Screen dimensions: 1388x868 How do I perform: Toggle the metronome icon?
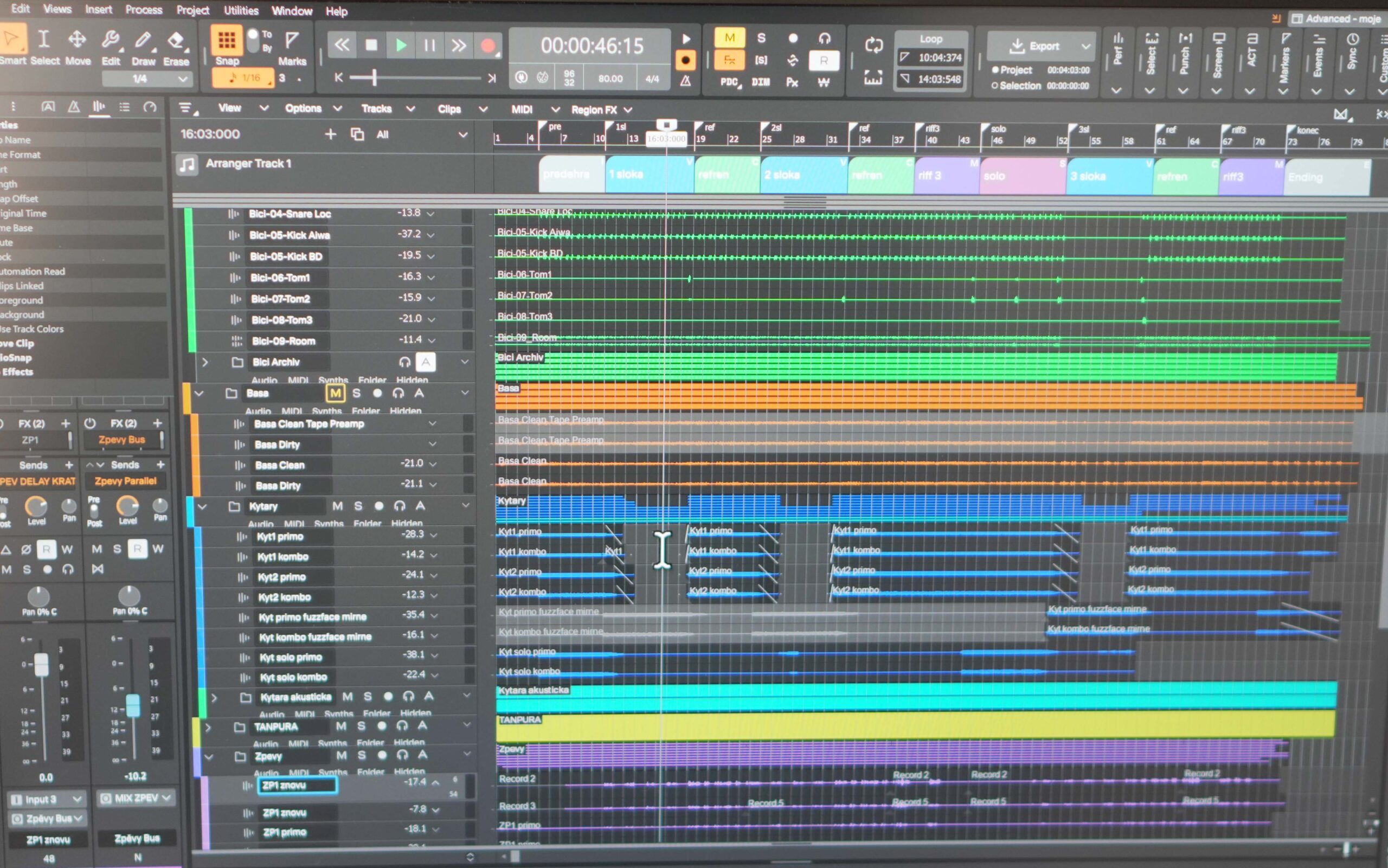click(685, 81)
